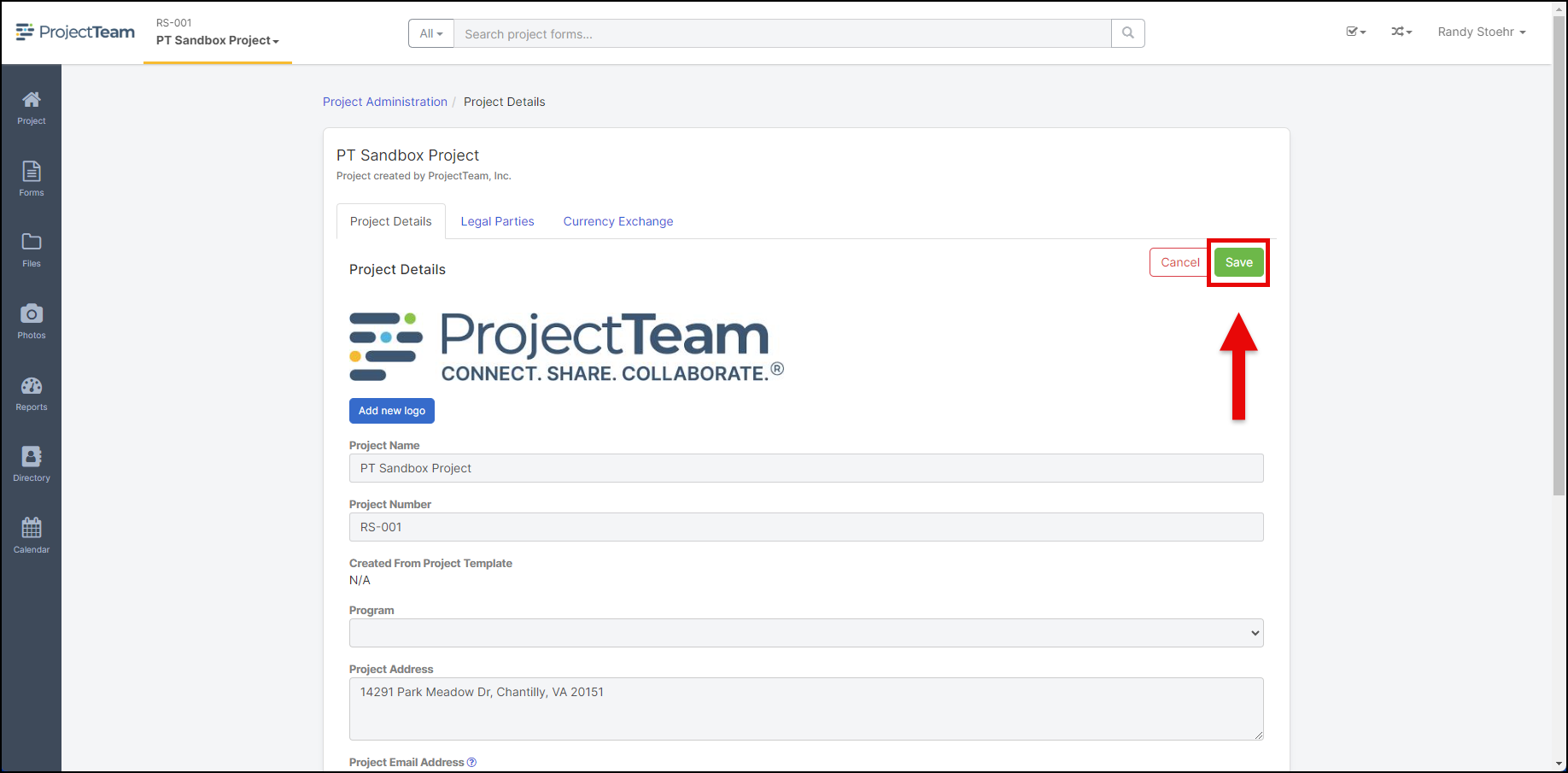Click the Project Address text area
Screen dimensions: 1568x773
806,709
